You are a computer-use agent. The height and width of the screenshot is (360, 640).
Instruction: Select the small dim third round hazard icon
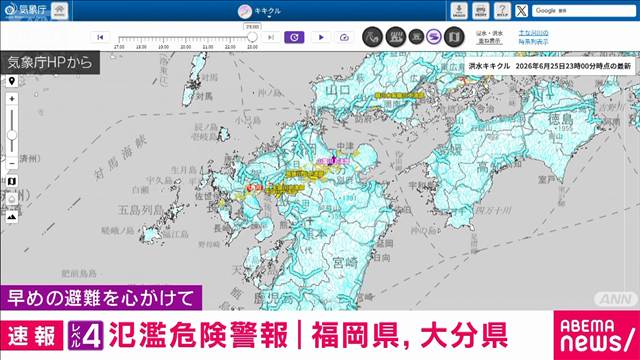[x=416, y=37]
